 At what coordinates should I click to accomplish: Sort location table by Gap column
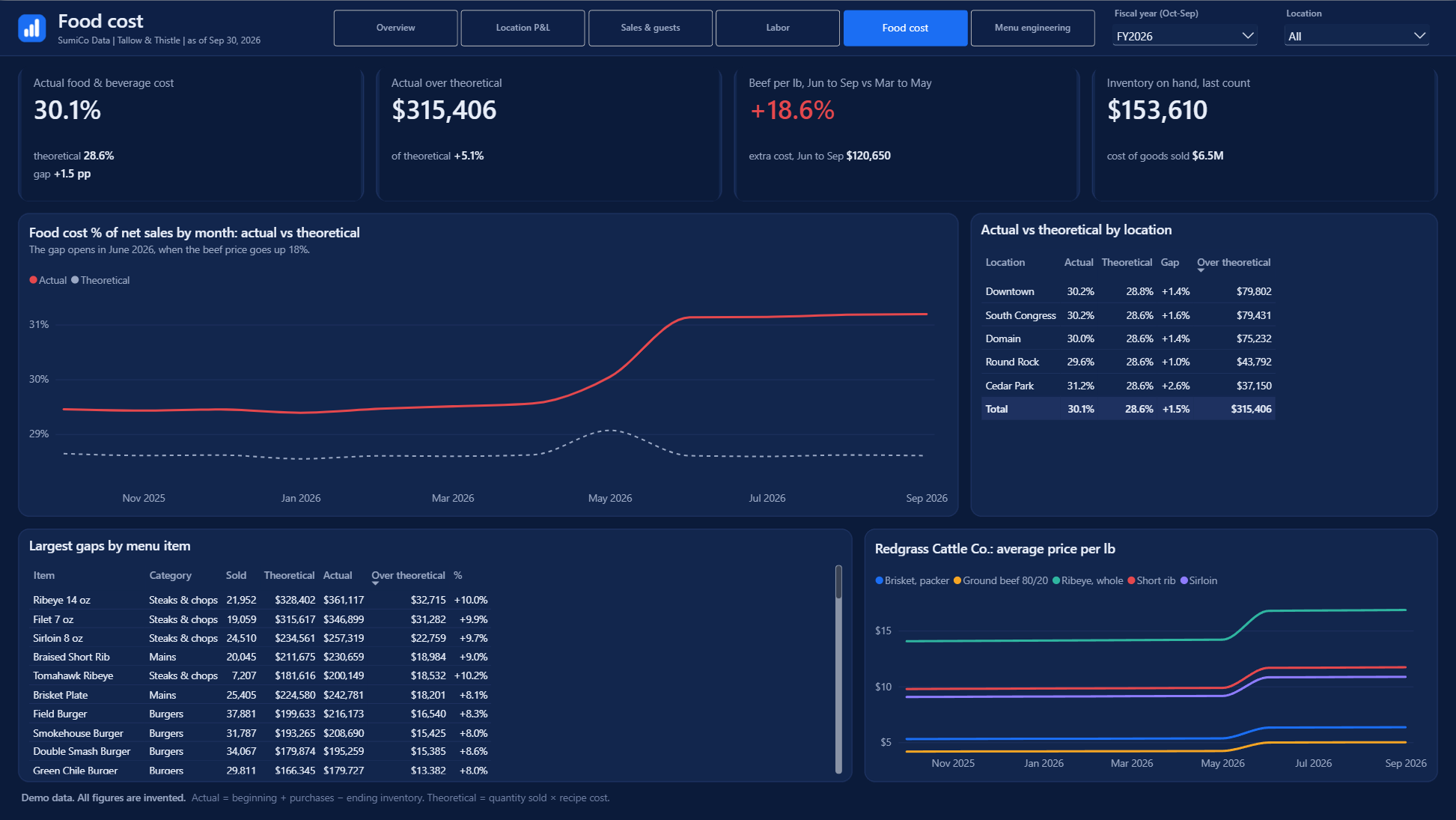pyautogui.click(x=1169, y=262)
